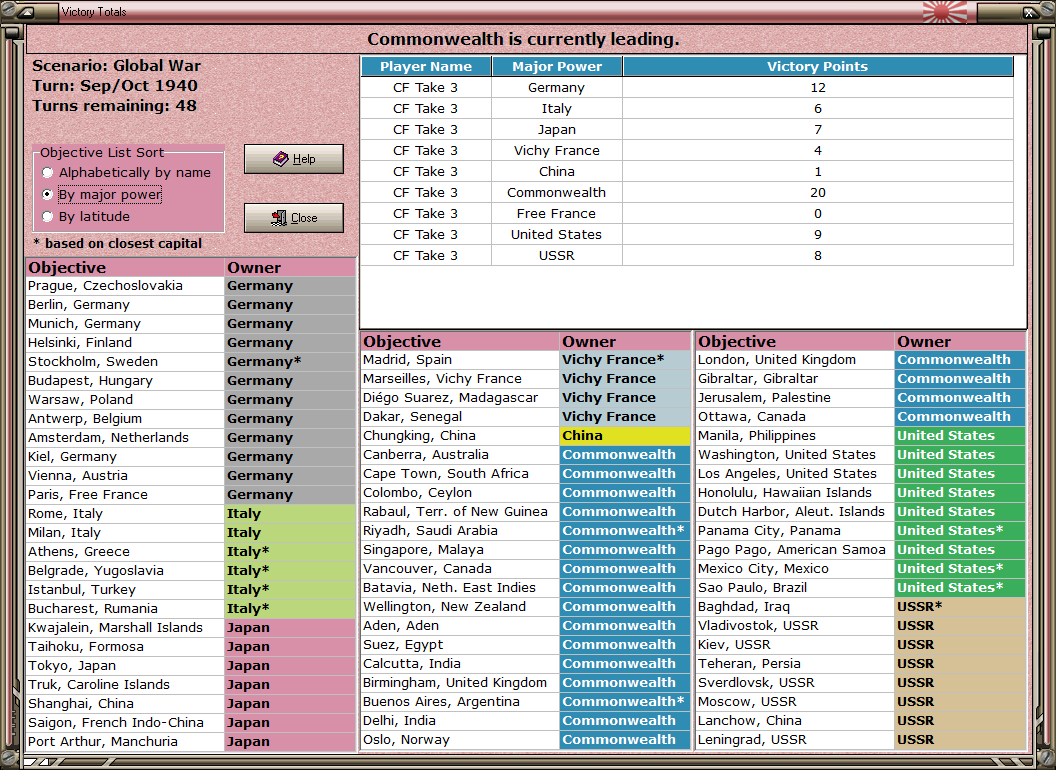Select By major power sort option
This screenshot has height=770, width=1056.
click(x=47, y=194)
